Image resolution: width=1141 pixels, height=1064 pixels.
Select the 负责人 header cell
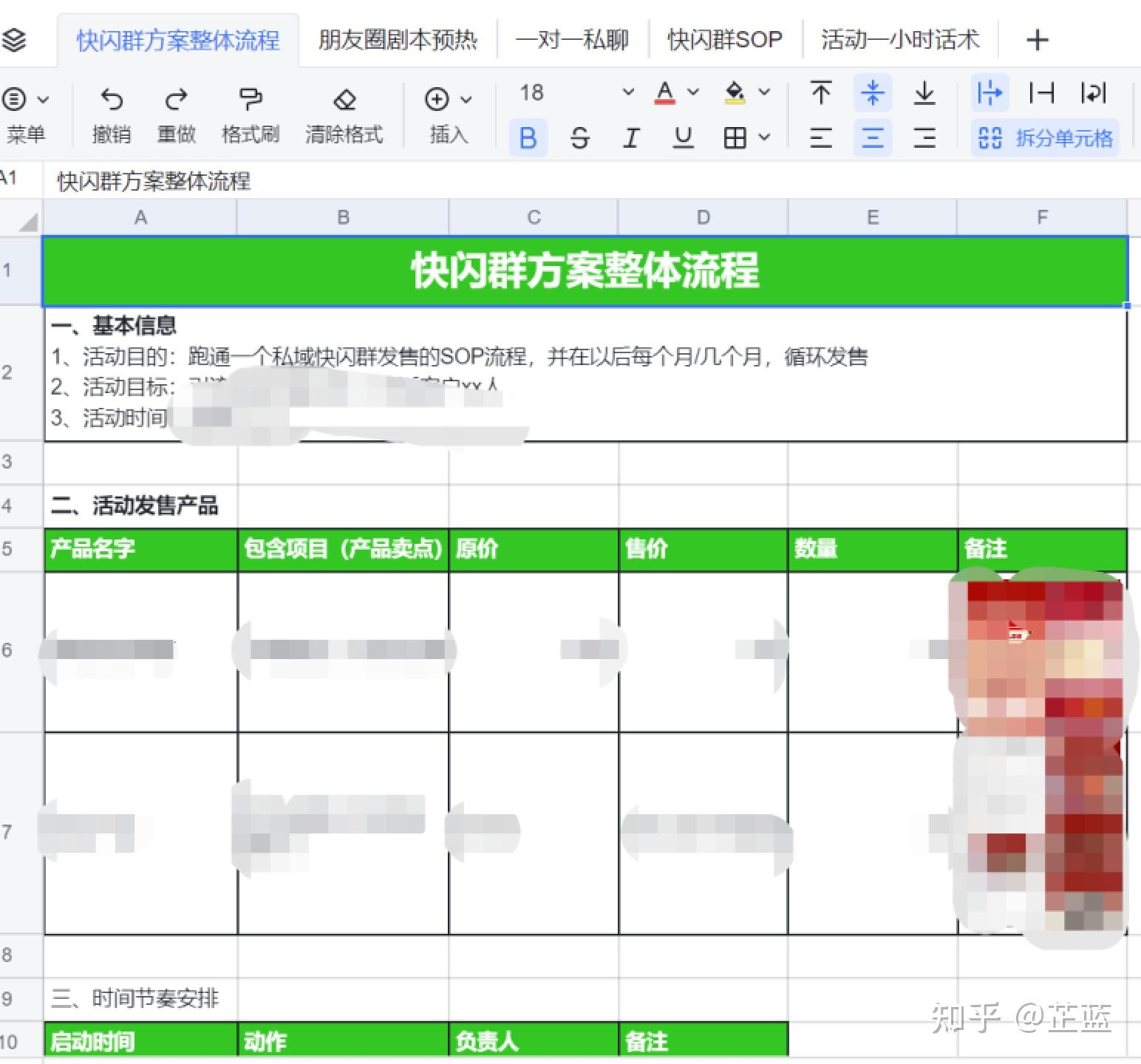pos(534,1040)
